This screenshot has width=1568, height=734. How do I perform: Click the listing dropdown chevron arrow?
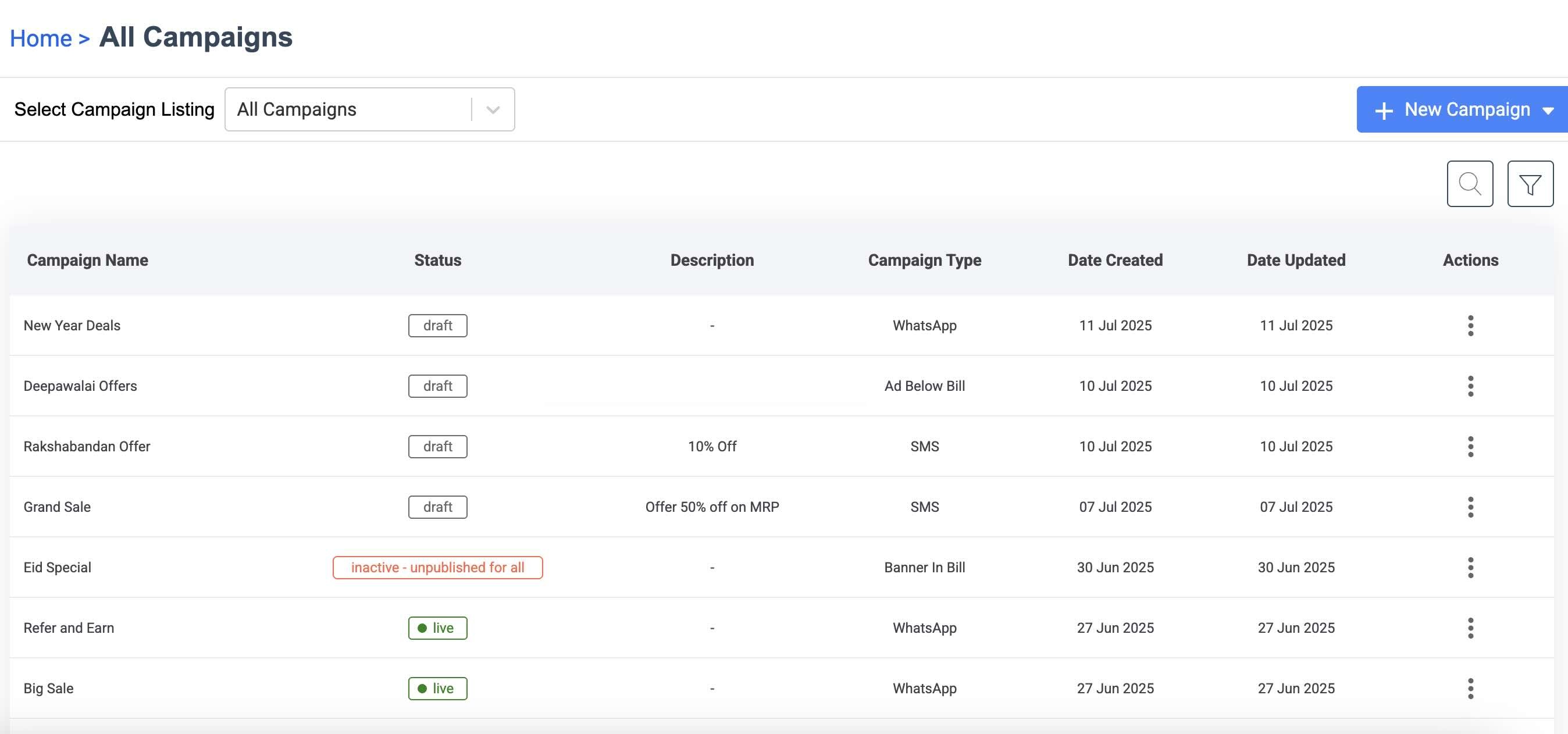pyautogui.click(x=493, y=110)
